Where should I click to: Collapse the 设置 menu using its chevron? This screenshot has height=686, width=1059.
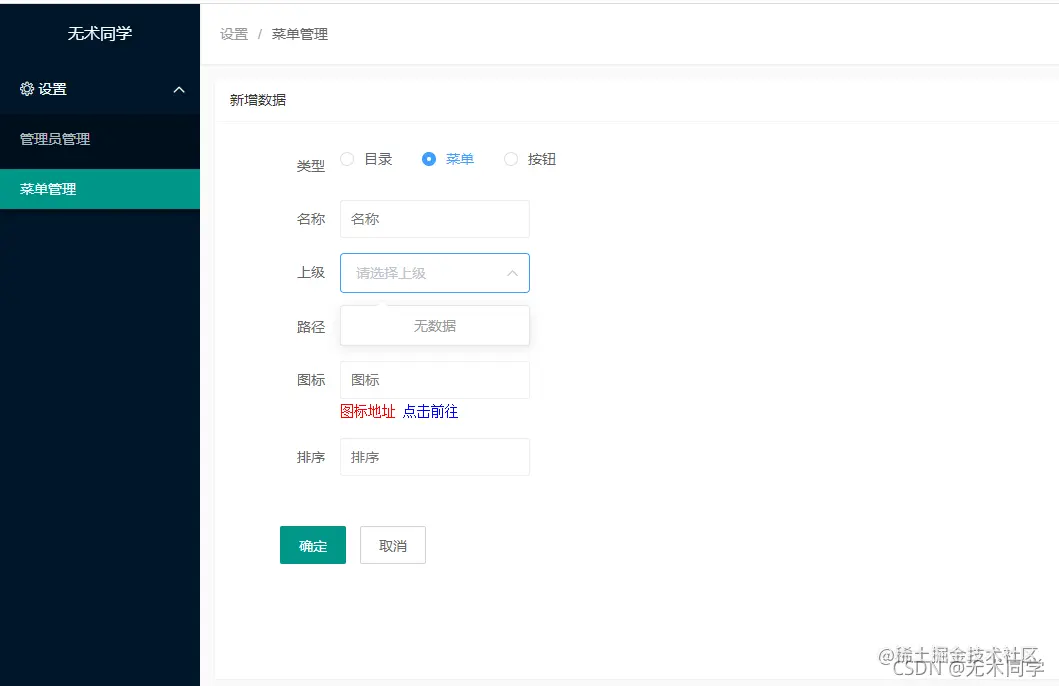[178, 88]
